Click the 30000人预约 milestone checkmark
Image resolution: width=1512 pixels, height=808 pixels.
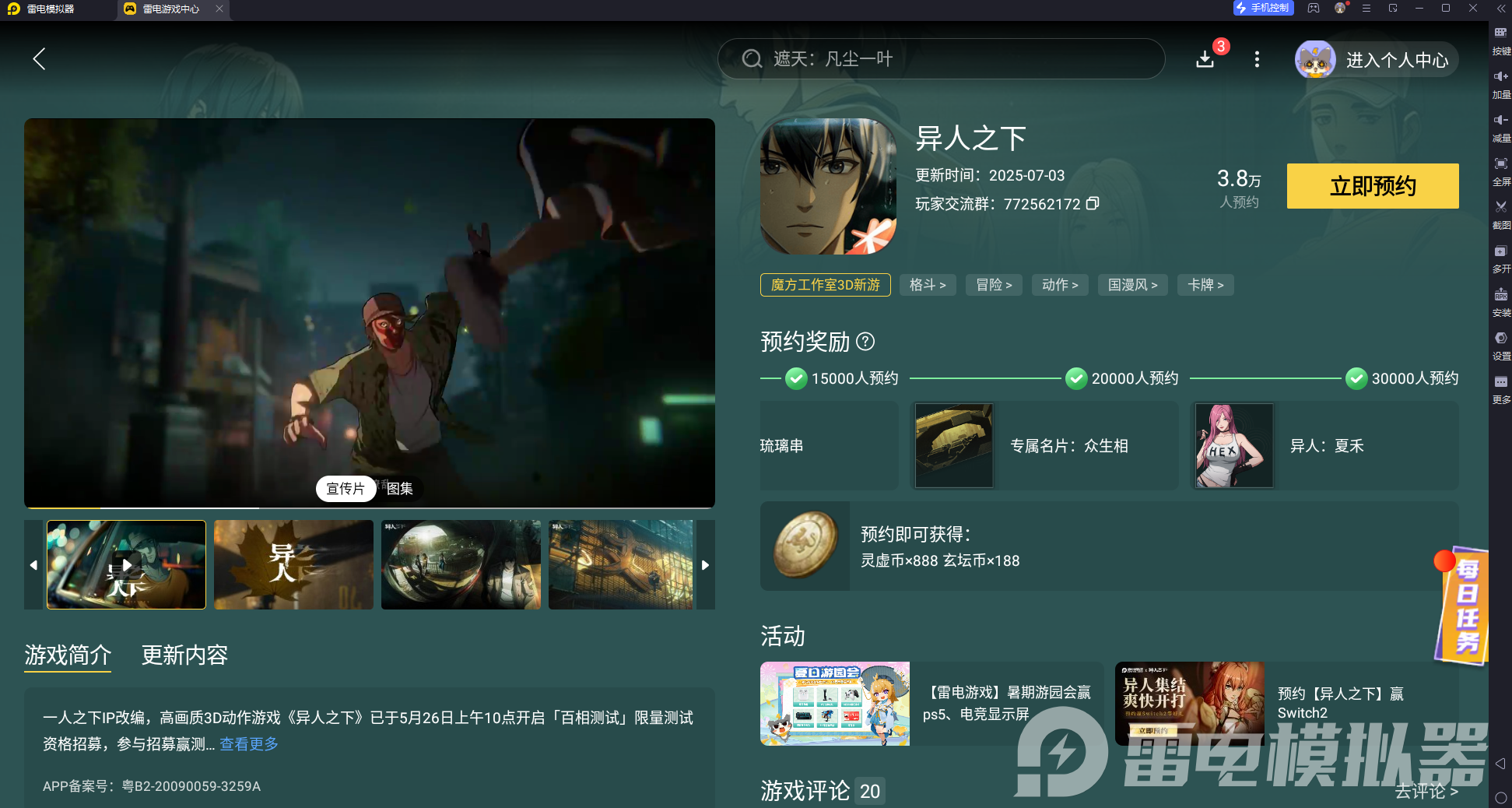pos(1356,378)
